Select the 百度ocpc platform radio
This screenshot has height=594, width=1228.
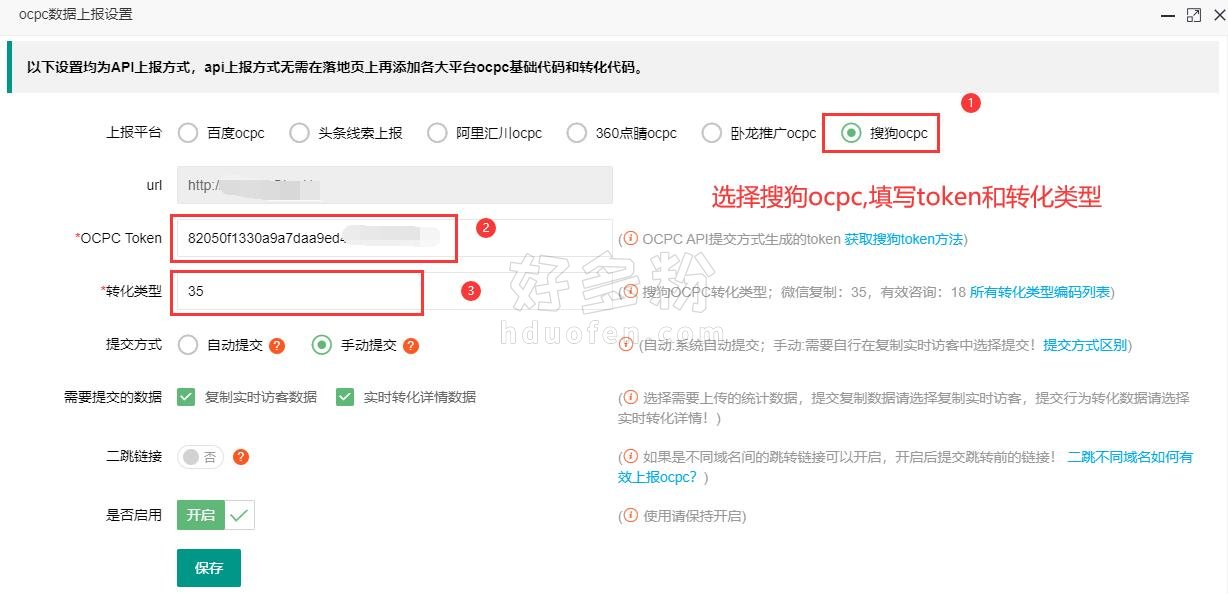pyautogui.click(x=188, y=133)
